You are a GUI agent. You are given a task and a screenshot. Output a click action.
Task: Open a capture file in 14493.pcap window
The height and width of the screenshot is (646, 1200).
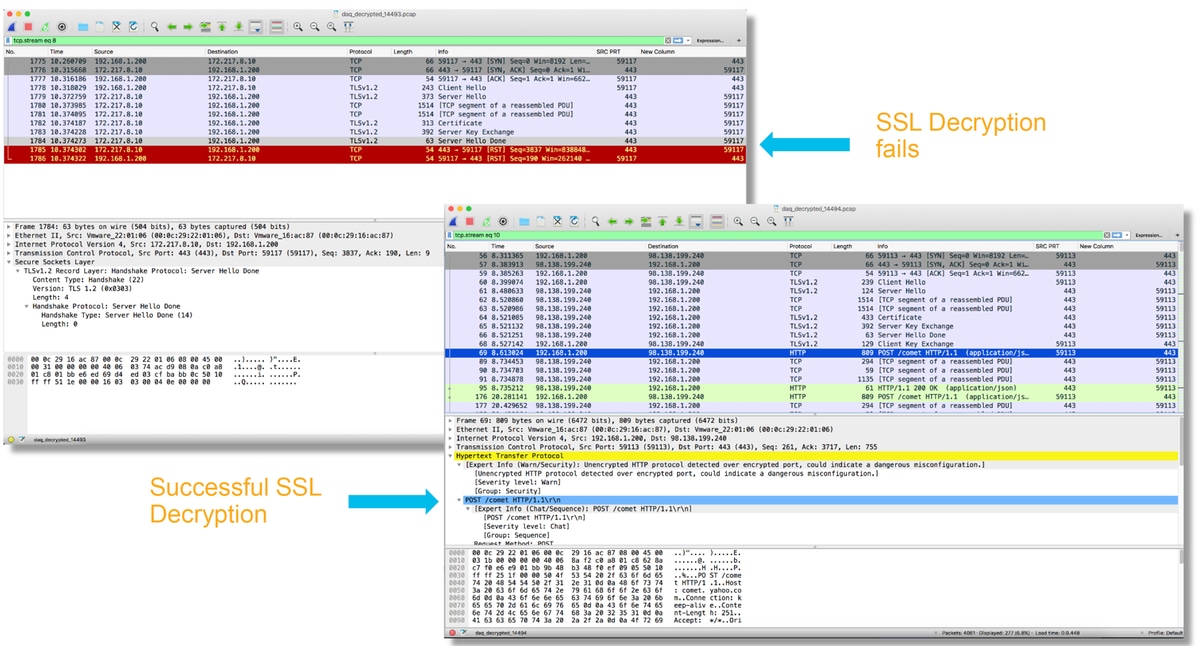point(83,27)
